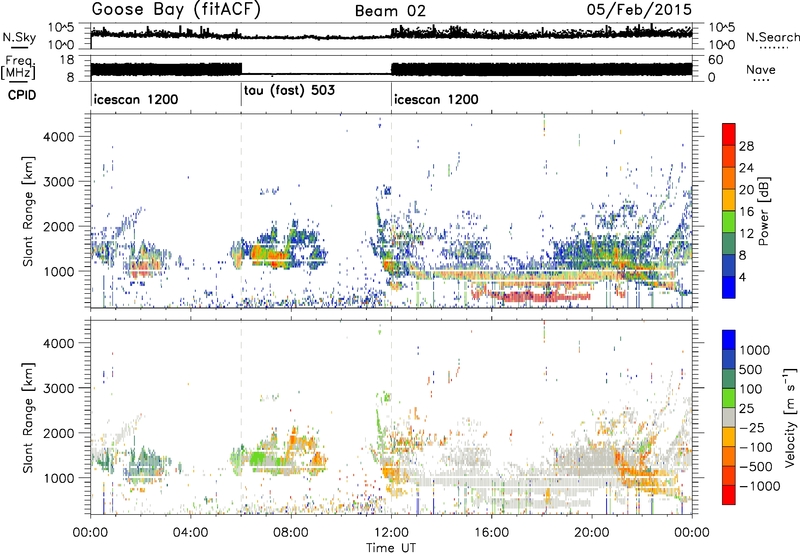Screen dimensions: 800x554
Task: Click the date '05/Feb/2015'
Action: pos(639,10)
